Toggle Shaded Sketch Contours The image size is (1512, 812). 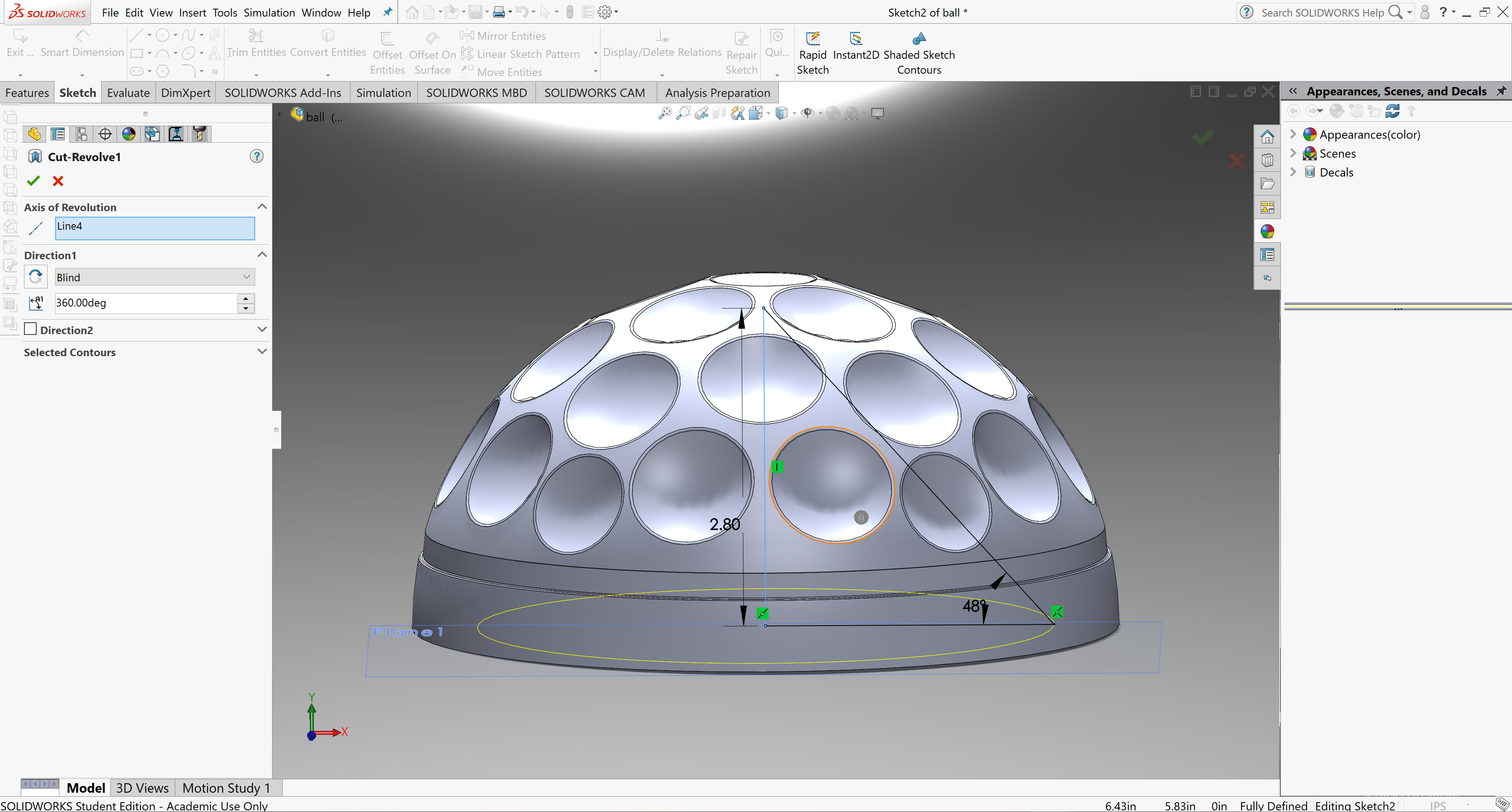click(x=919, y=53)
